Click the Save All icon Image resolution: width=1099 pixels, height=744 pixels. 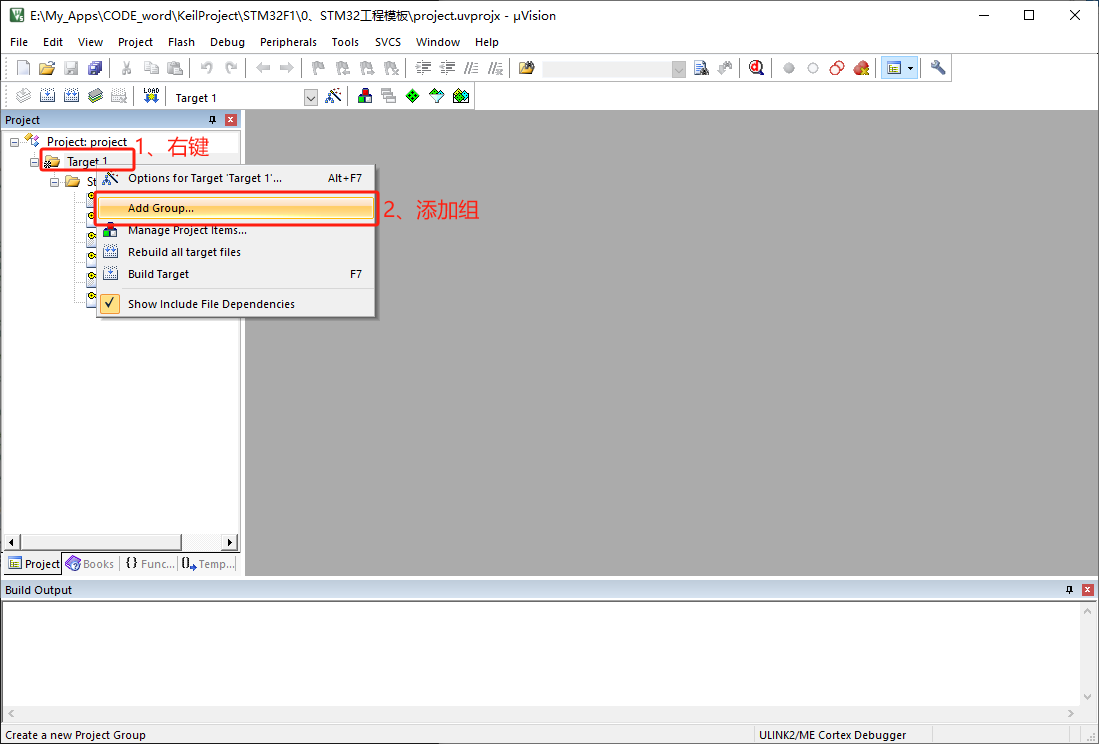[95, 68]
